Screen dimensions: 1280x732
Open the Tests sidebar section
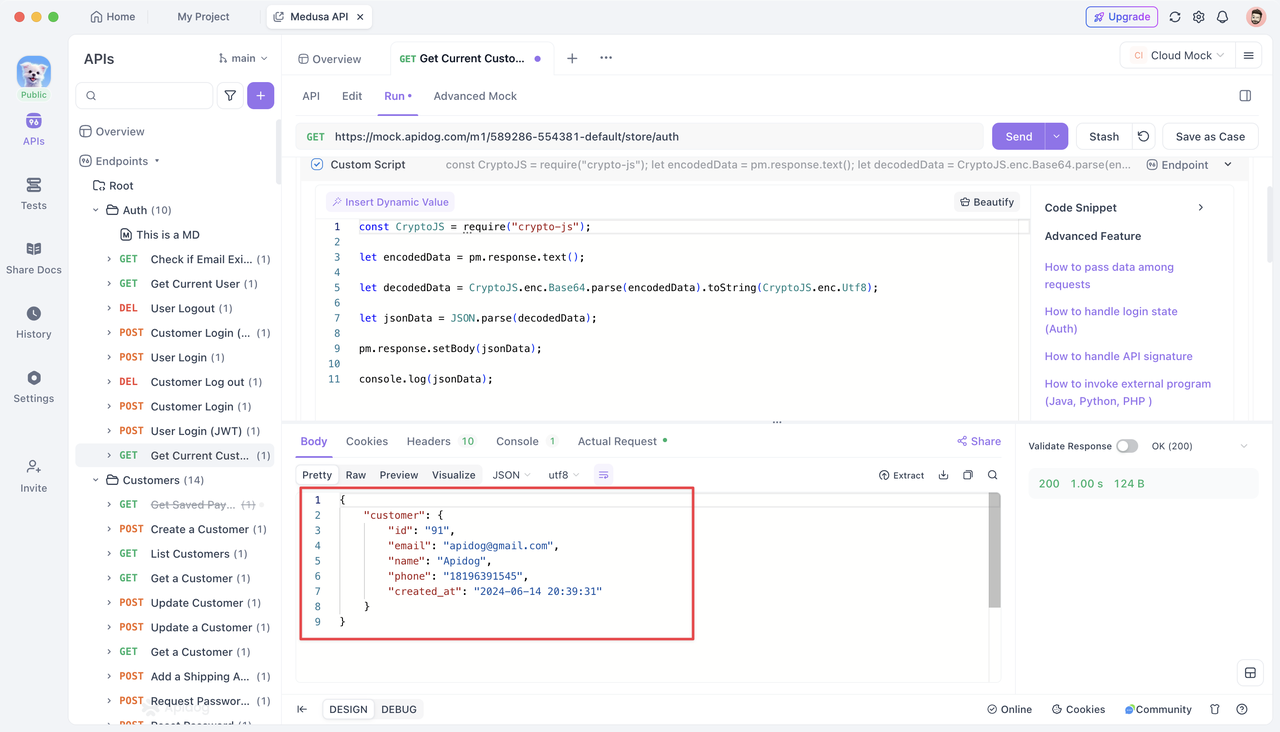[x=34, y=194]
